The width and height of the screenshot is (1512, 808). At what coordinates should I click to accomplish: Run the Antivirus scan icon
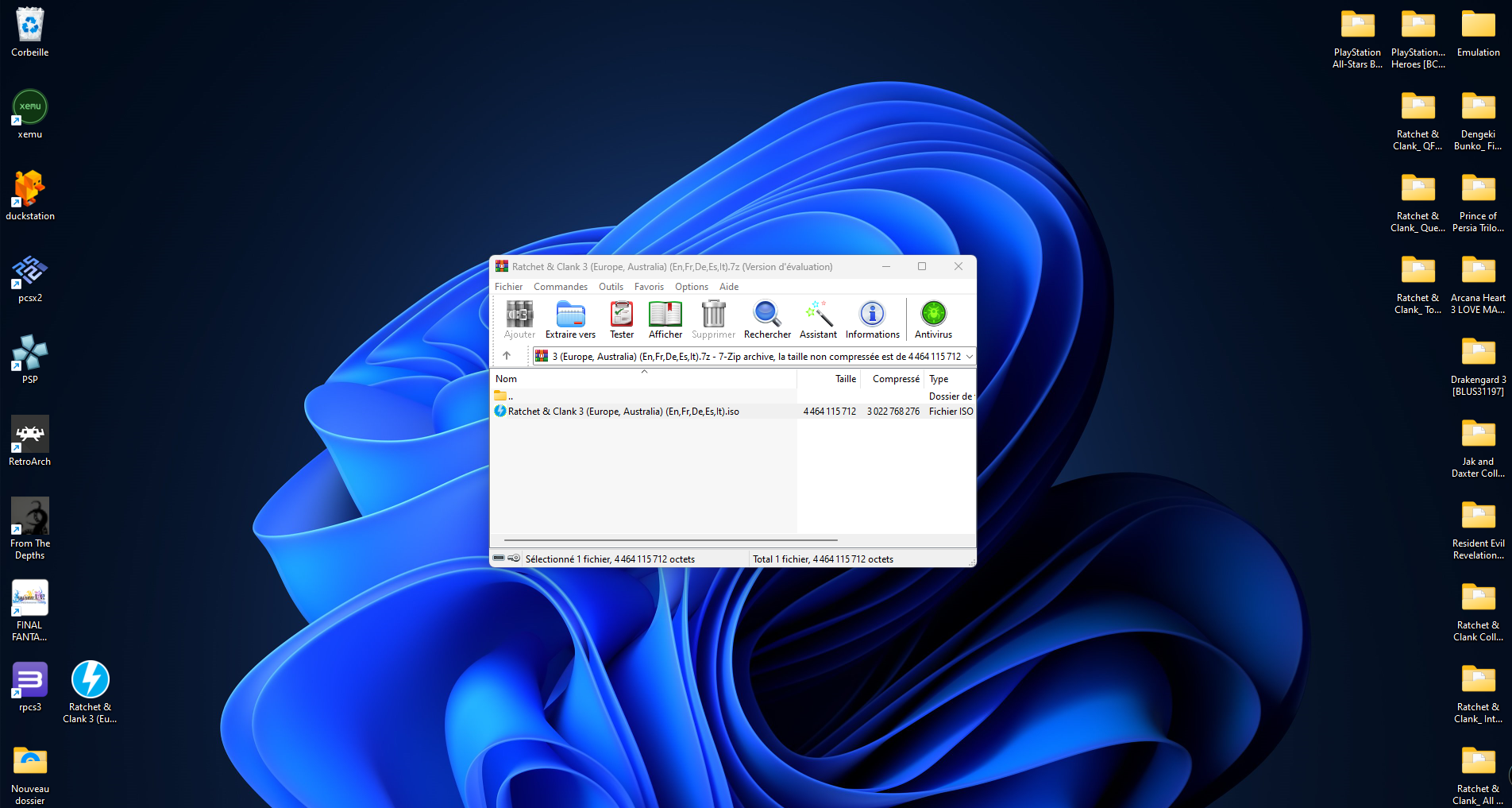[x=933, y=320]
